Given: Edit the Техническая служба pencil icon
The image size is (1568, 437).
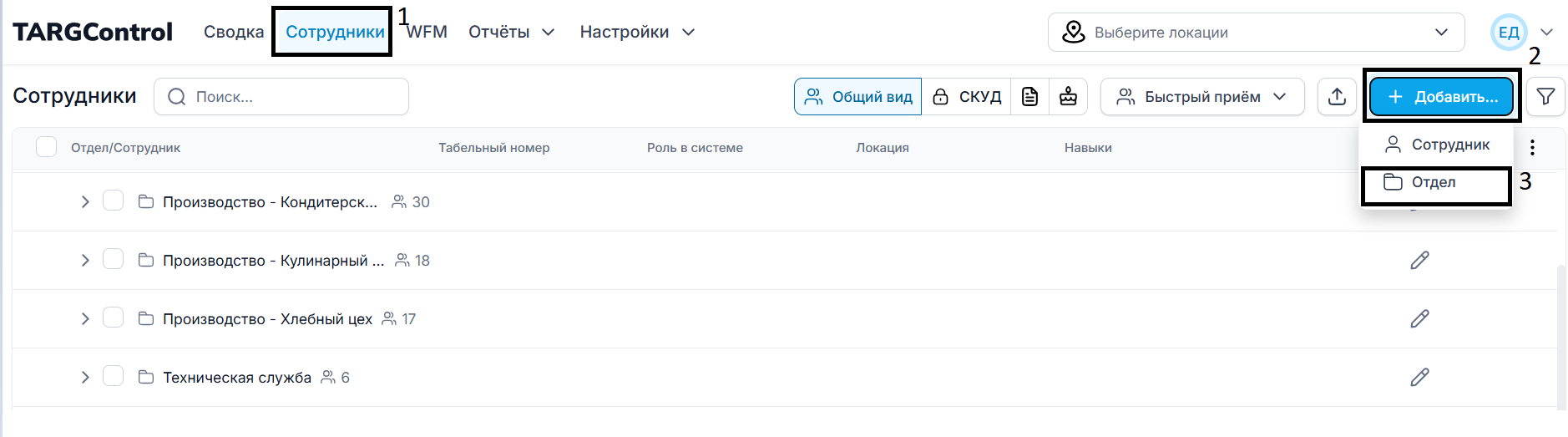Looking at the screenshot, I should click(1419, 378).
